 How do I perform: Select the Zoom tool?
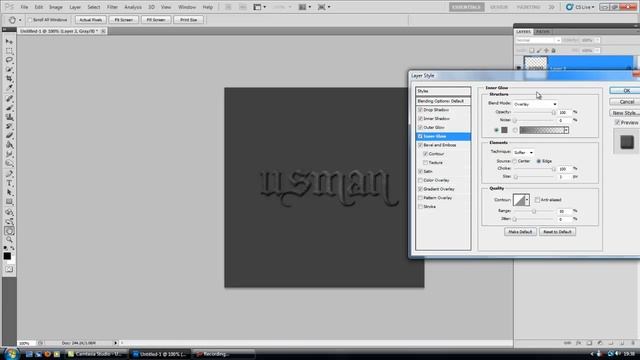[x=9, y=240]
